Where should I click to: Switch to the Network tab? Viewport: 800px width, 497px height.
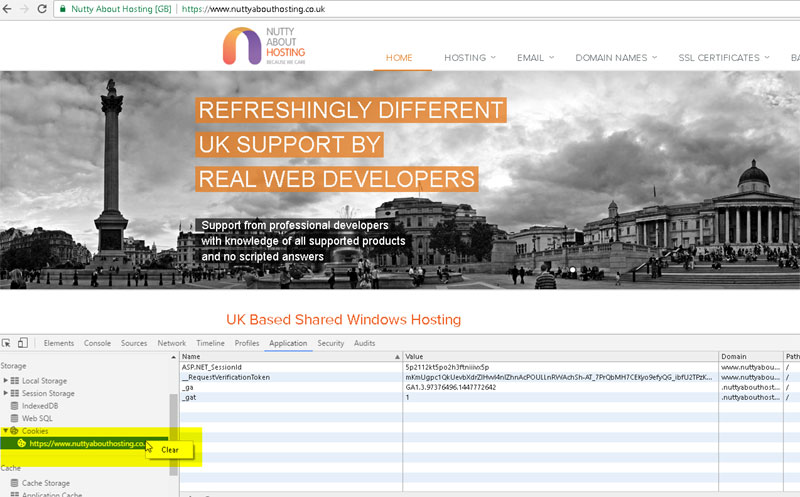[x=171, y=343]
